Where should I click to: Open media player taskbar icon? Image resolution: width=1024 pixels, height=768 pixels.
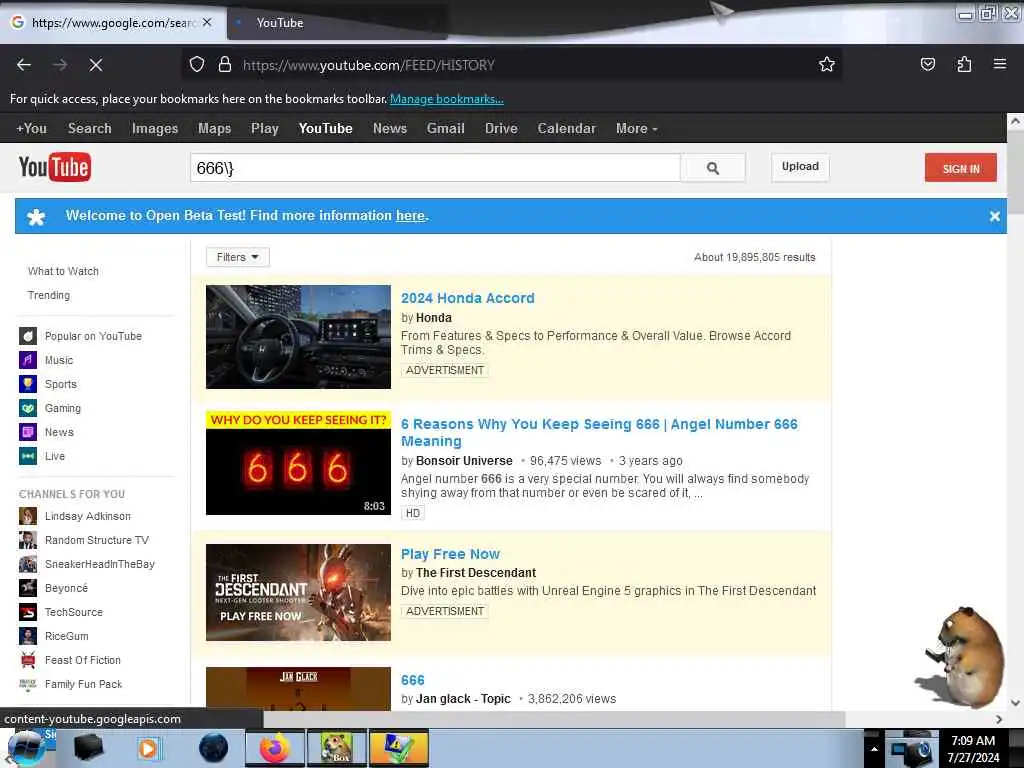click(x=148, y=748)
